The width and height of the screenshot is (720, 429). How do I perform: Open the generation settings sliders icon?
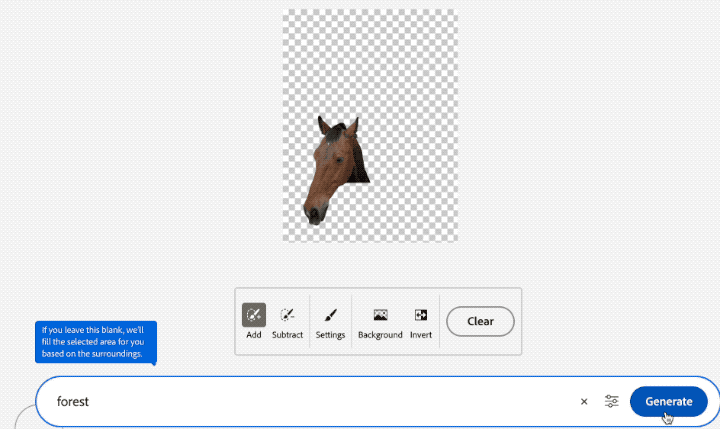coord(612,401)
